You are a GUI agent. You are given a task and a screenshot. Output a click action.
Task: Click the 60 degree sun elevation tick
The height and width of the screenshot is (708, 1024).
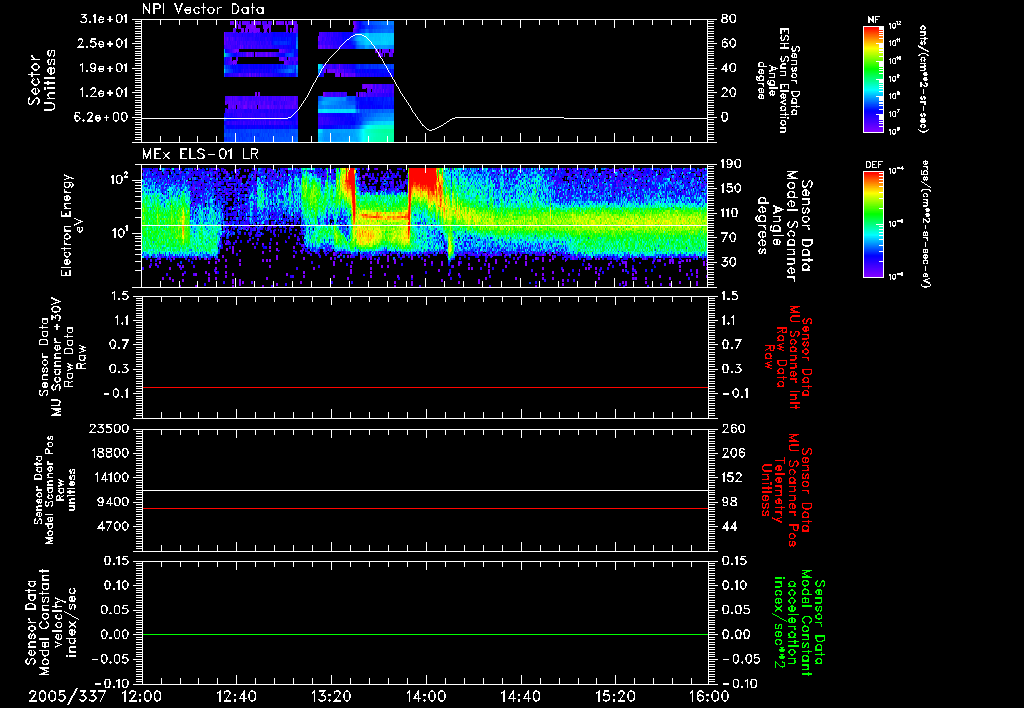(x=729, y=43)
